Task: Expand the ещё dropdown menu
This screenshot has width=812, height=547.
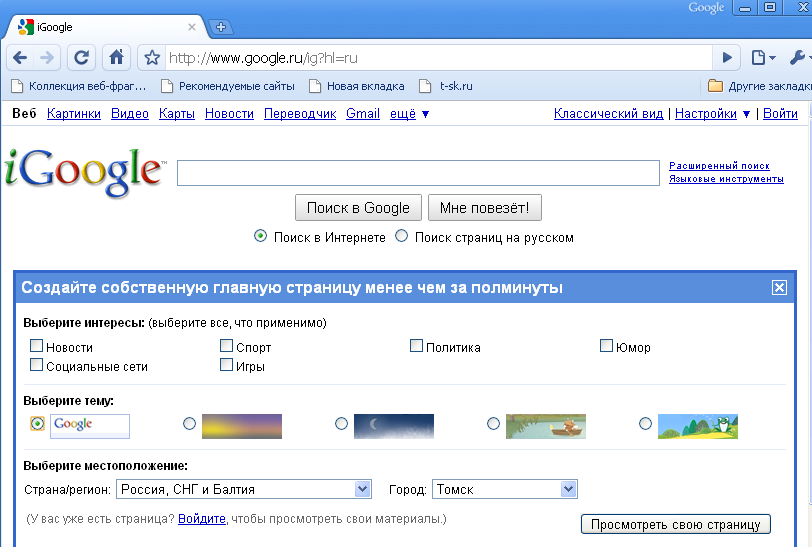Action: tap(409, 113)
